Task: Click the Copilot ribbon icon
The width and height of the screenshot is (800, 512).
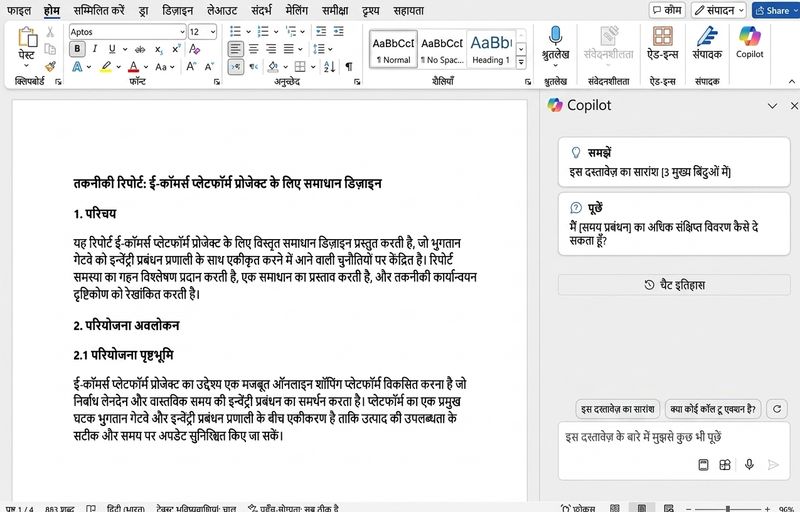Action: tap(749, 43)
